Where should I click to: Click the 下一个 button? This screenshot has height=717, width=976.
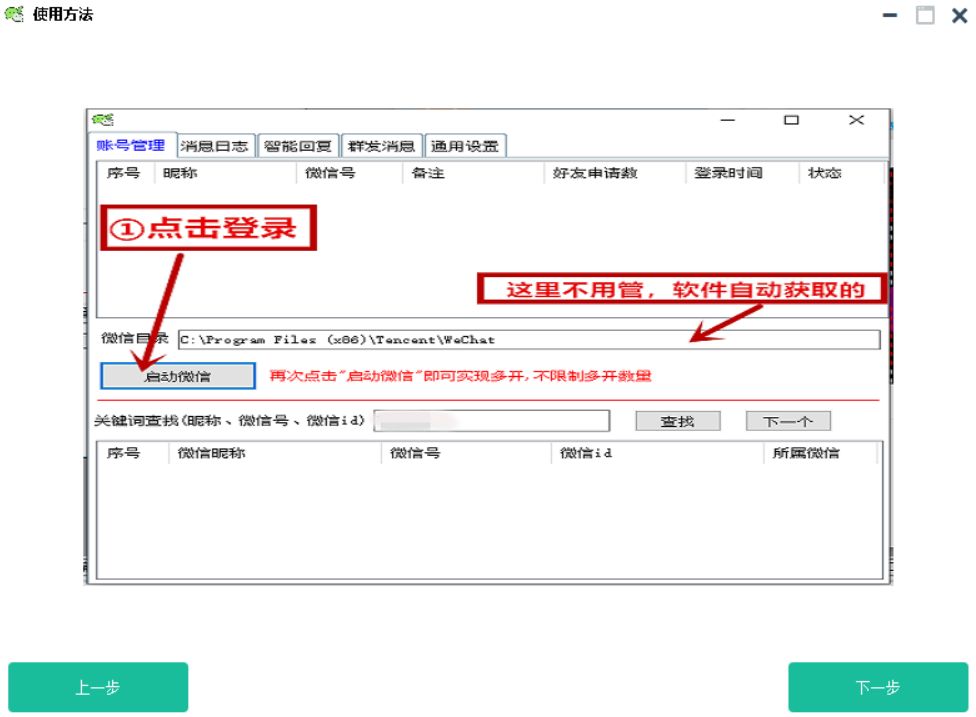pos(787,421)
